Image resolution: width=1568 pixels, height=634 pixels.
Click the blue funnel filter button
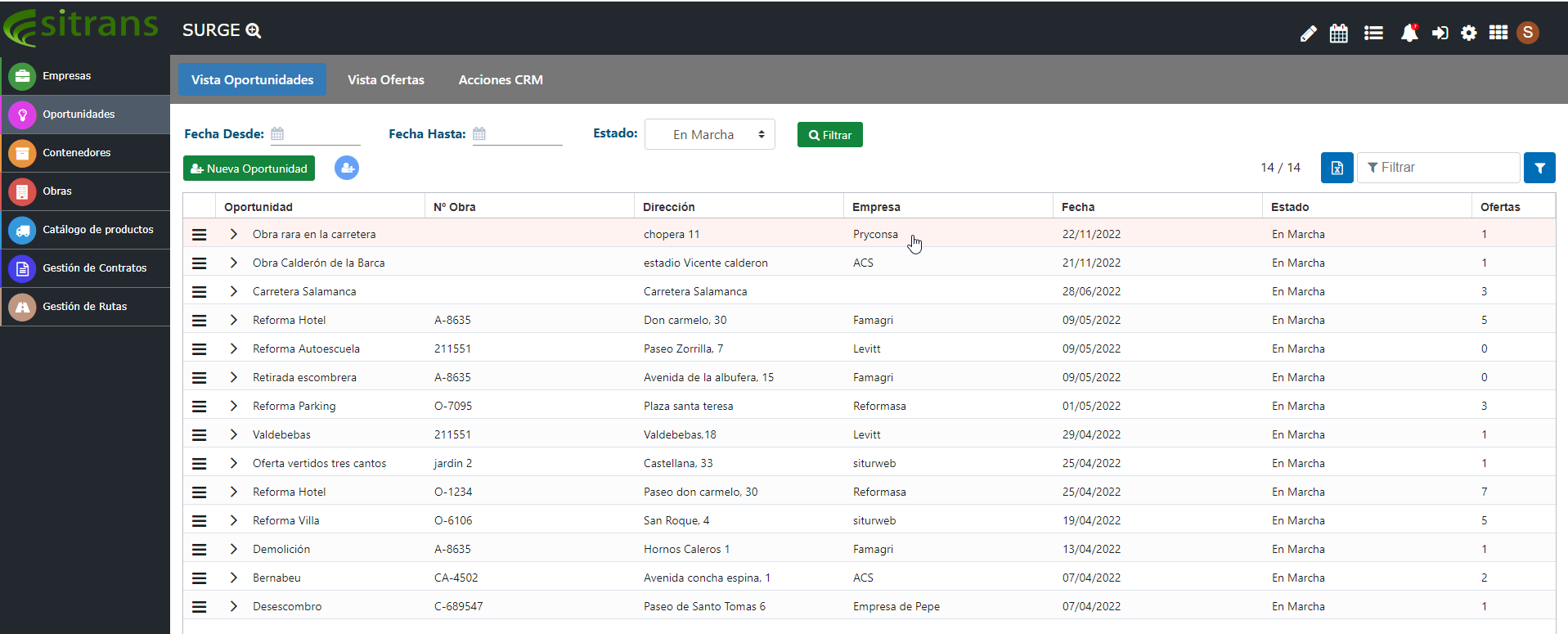point(1539,168)
